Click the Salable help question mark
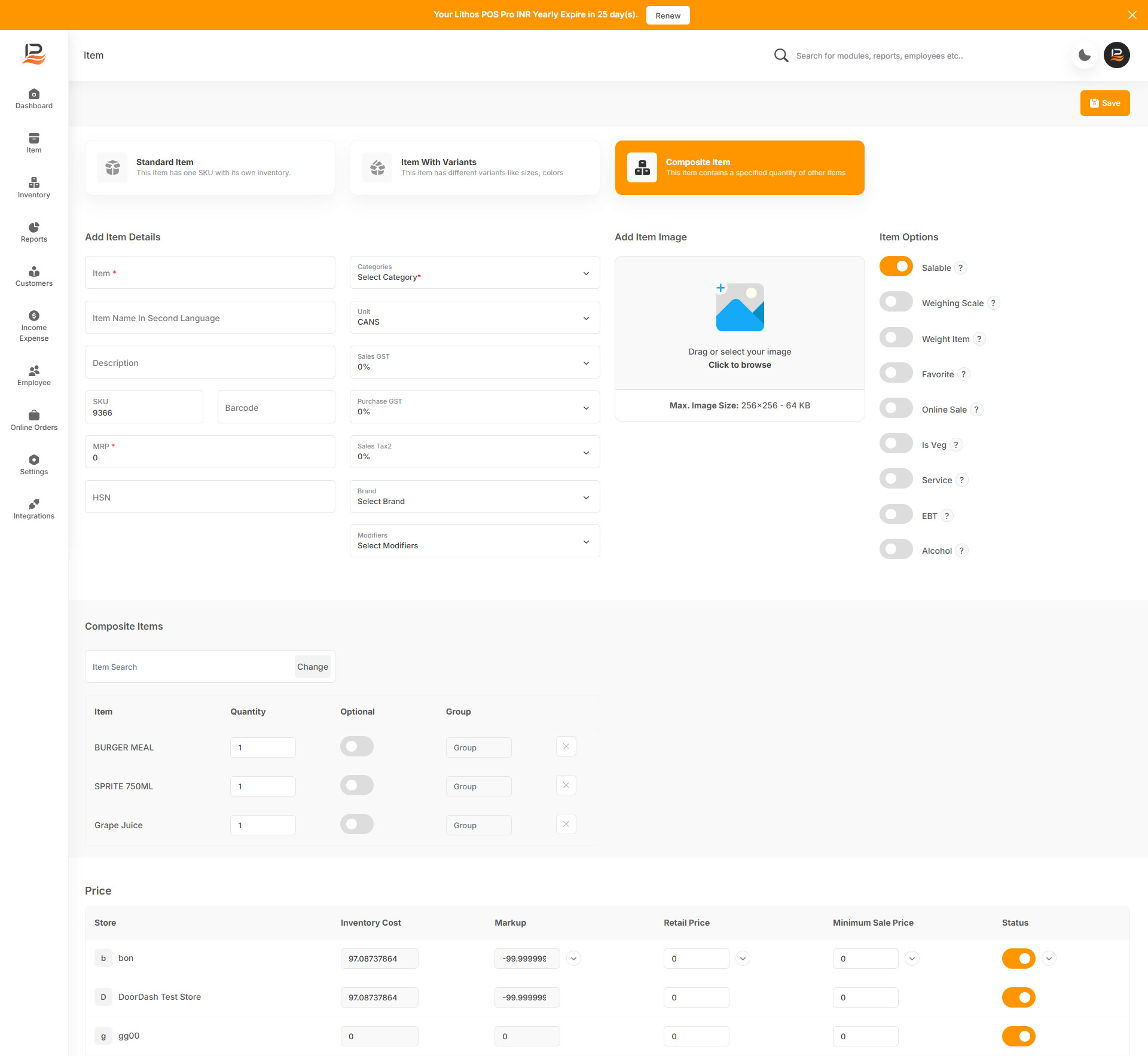Viewport: 1148px width, 1056px height. (x=961, y=268)
